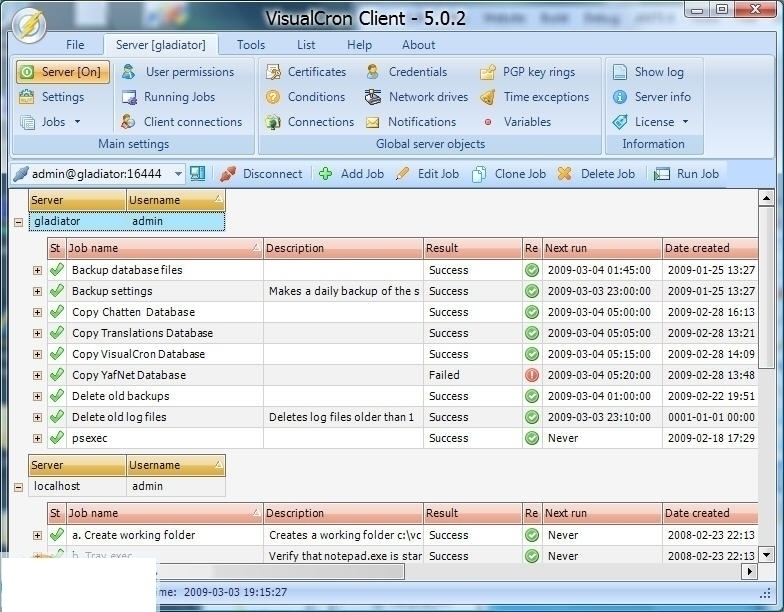The width and height of the screenshot is (784, 612).
Task: Open Settings in Main settings group
Action: click(52, 97)
